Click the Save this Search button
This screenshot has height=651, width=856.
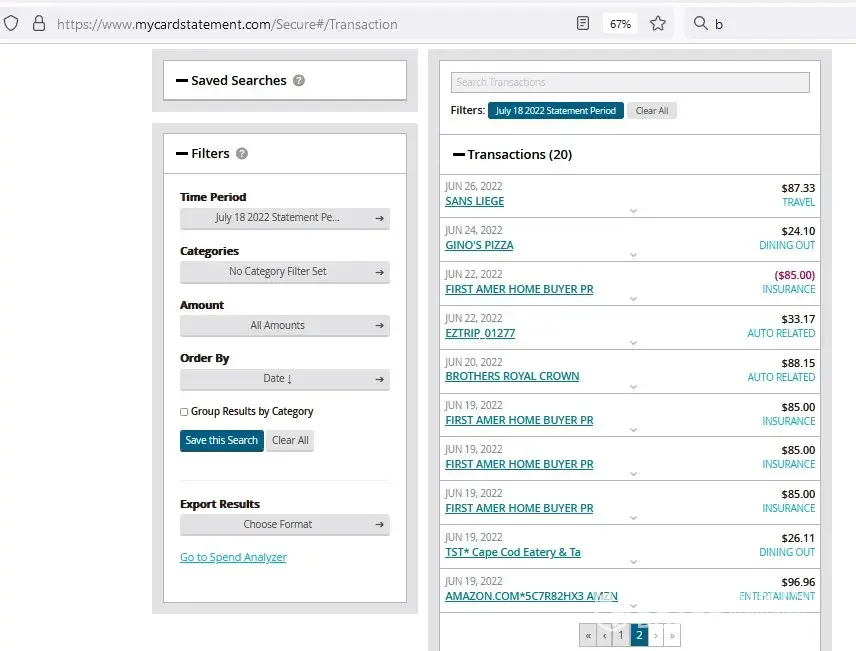coord(221,441)
